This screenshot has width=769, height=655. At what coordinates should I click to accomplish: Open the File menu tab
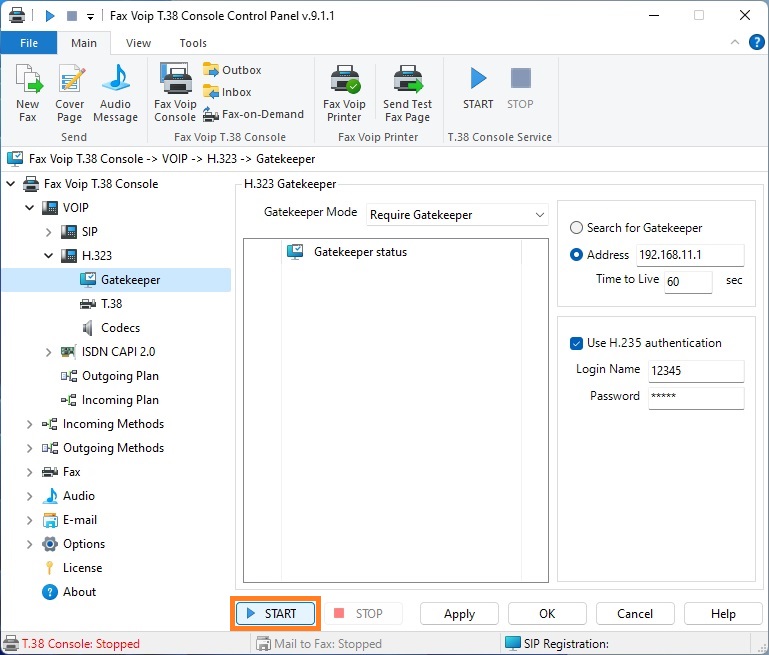click(x=29, y=43)
